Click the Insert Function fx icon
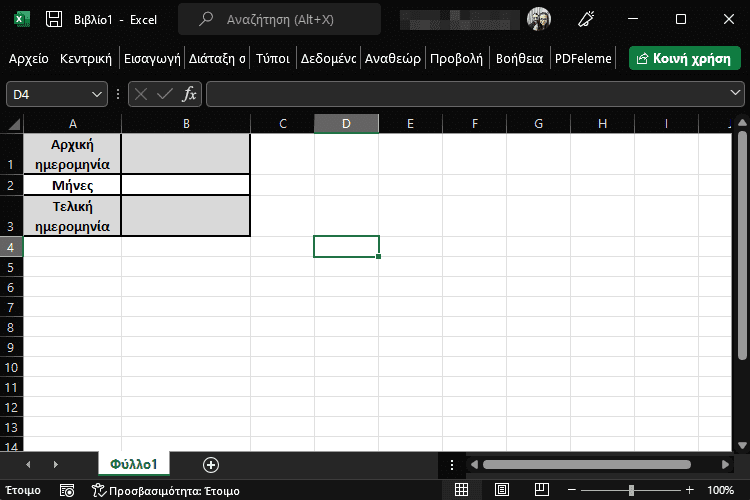 tap(189, 94)
